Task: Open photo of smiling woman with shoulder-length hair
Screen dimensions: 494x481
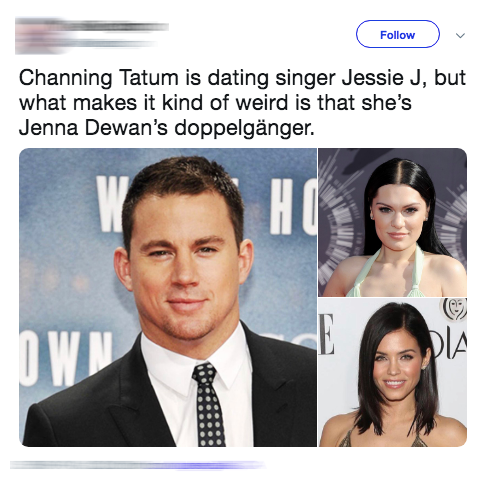Action: 393,372
